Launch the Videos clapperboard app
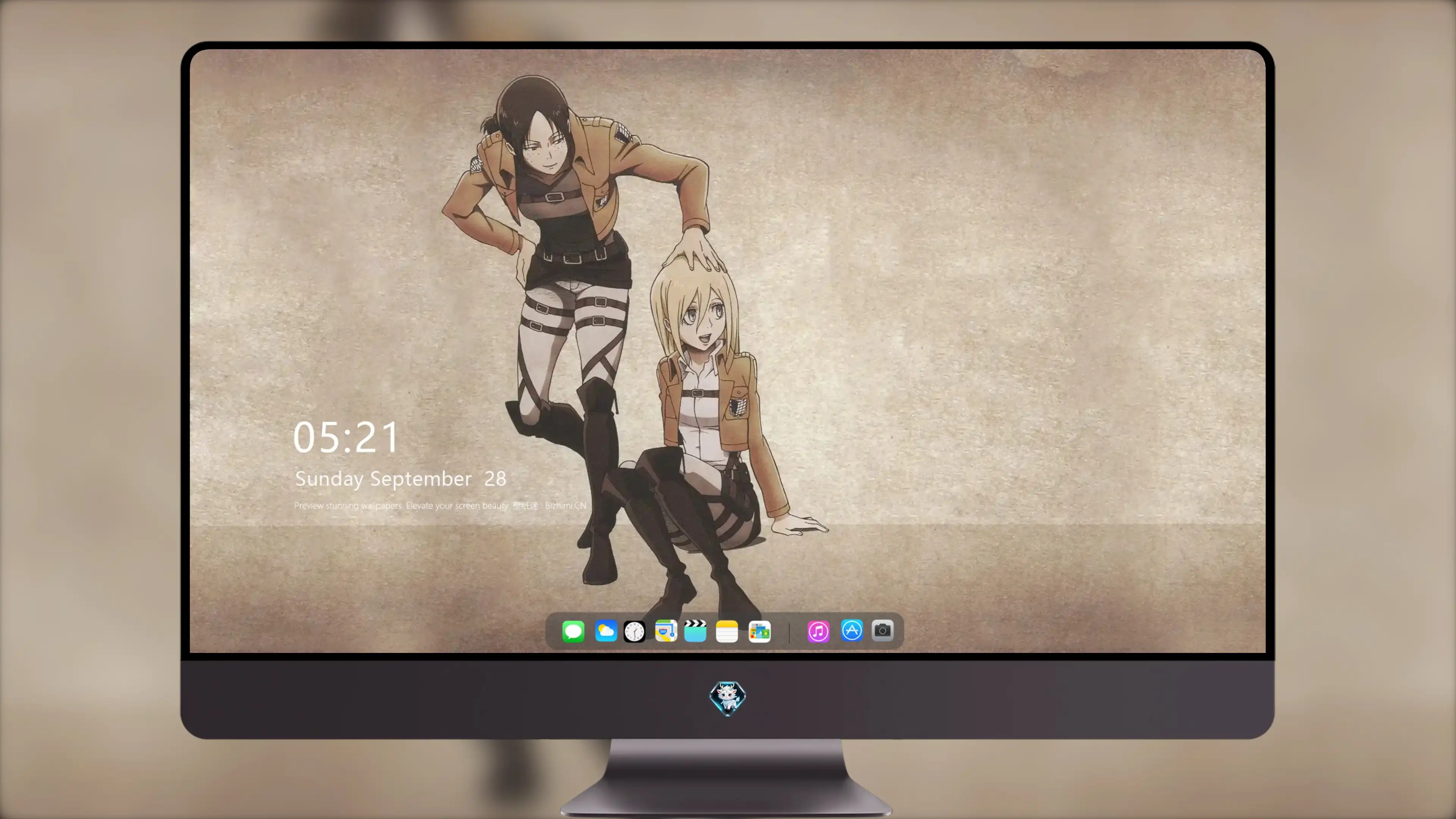Screen dimensions: 1456x819 point(695,631)
